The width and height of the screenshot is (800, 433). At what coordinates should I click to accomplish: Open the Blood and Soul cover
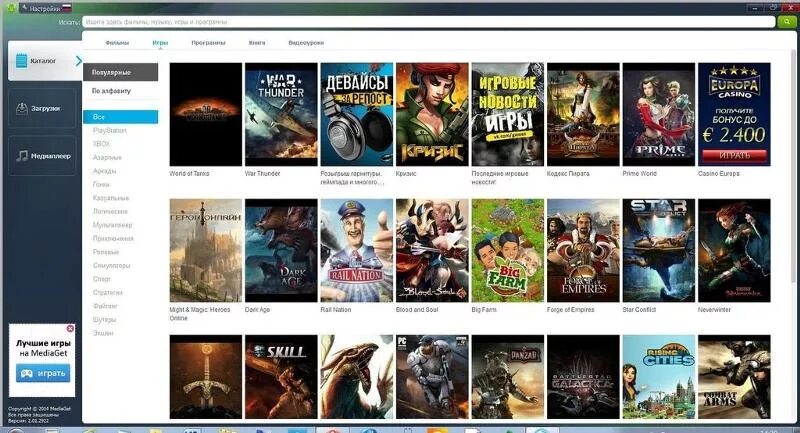point(432,250)
